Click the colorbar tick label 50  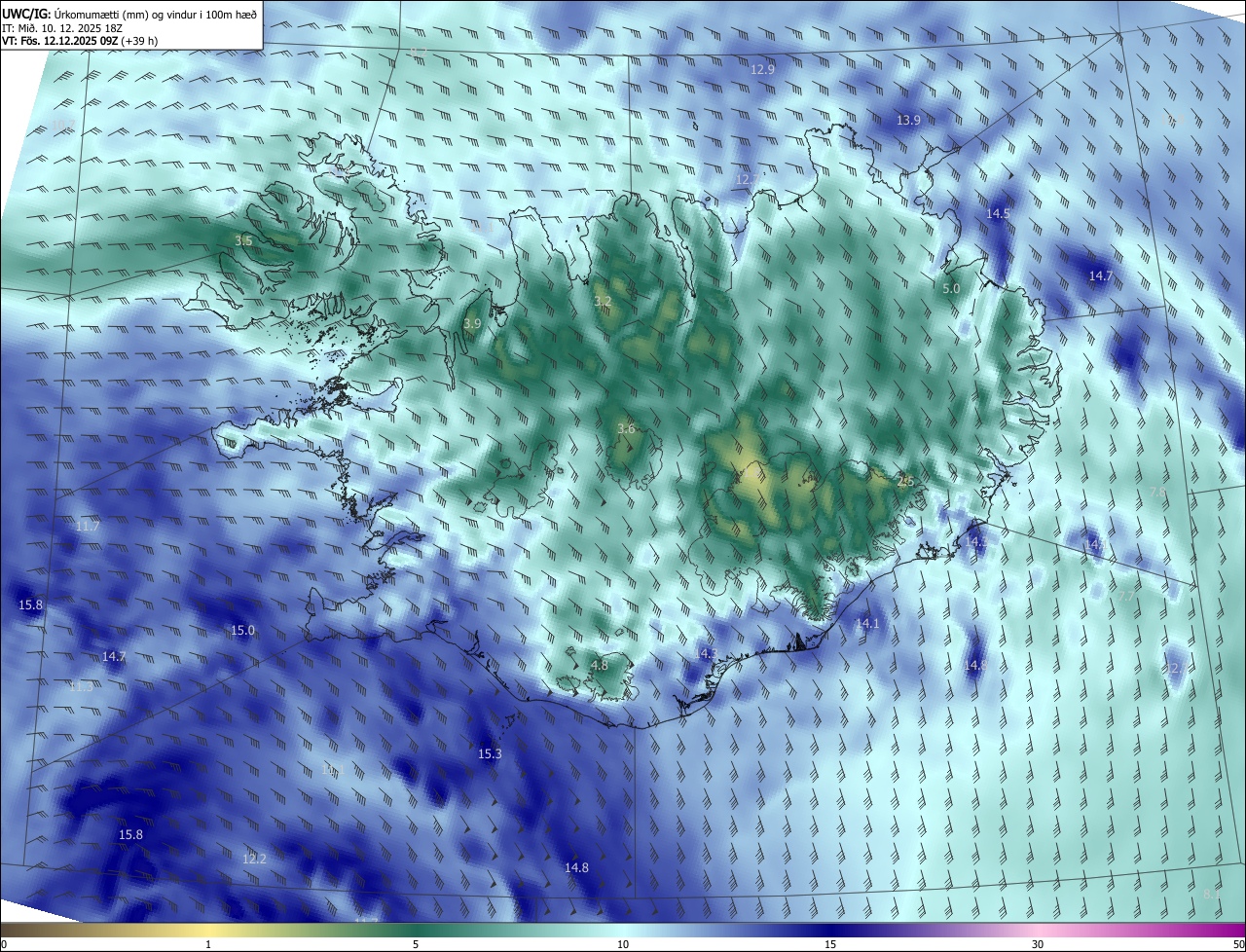pos(1238,944)
